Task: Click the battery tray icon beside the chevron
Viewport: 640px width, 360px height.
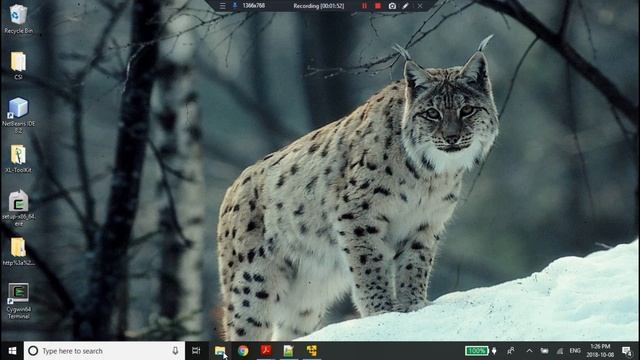Action: [x=544, y=351]
